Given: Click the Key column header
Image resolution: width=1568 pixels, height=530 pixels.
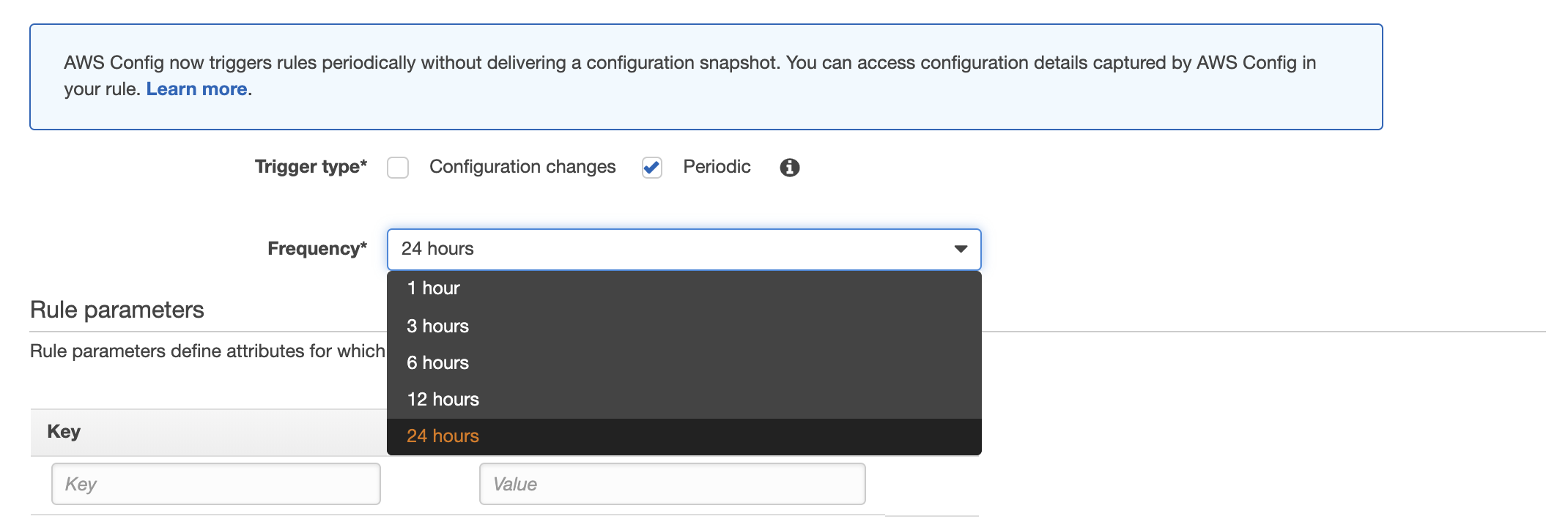Looking at the screenshot, I should (x=64, y=432).
